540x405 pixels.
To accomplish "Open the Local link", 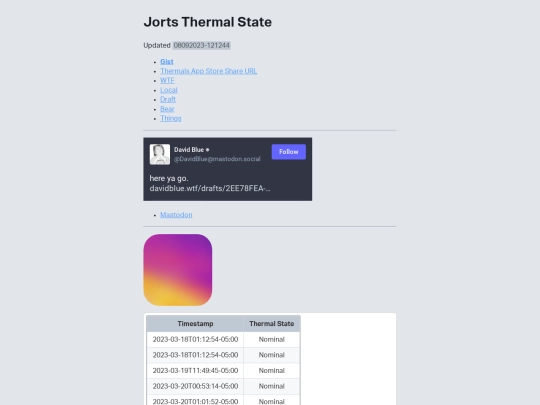I will click(169, 90).
